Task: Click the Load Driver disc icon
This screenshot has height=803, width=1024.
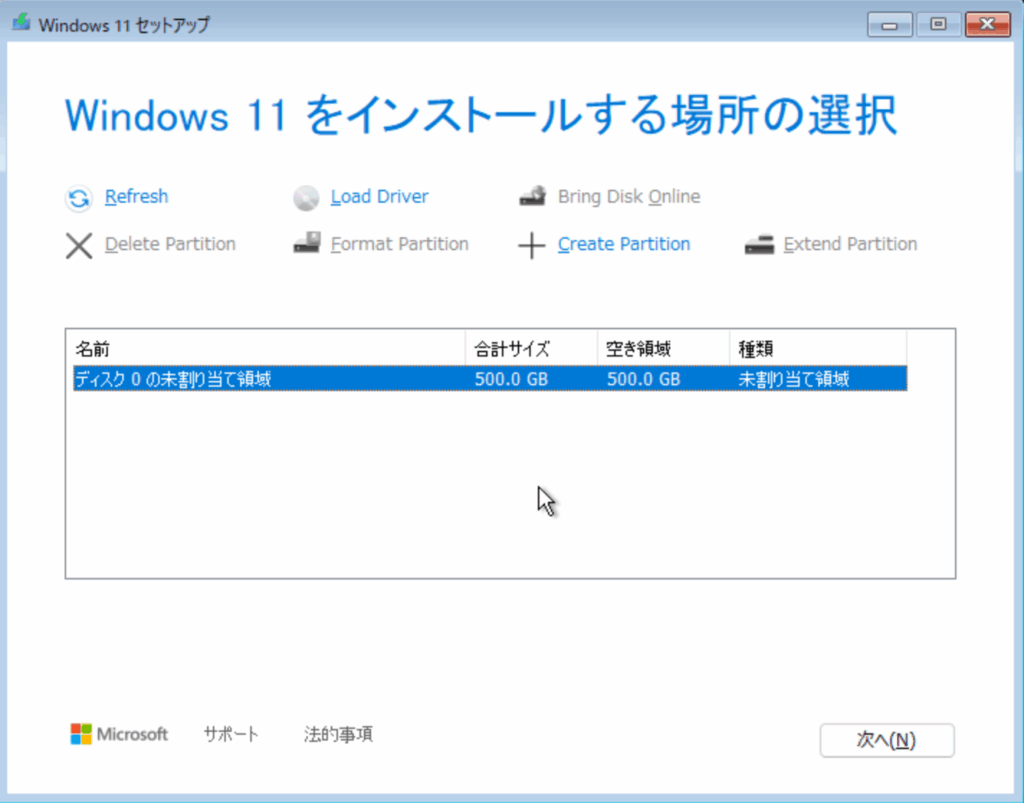Action: (x=306, y=198)
